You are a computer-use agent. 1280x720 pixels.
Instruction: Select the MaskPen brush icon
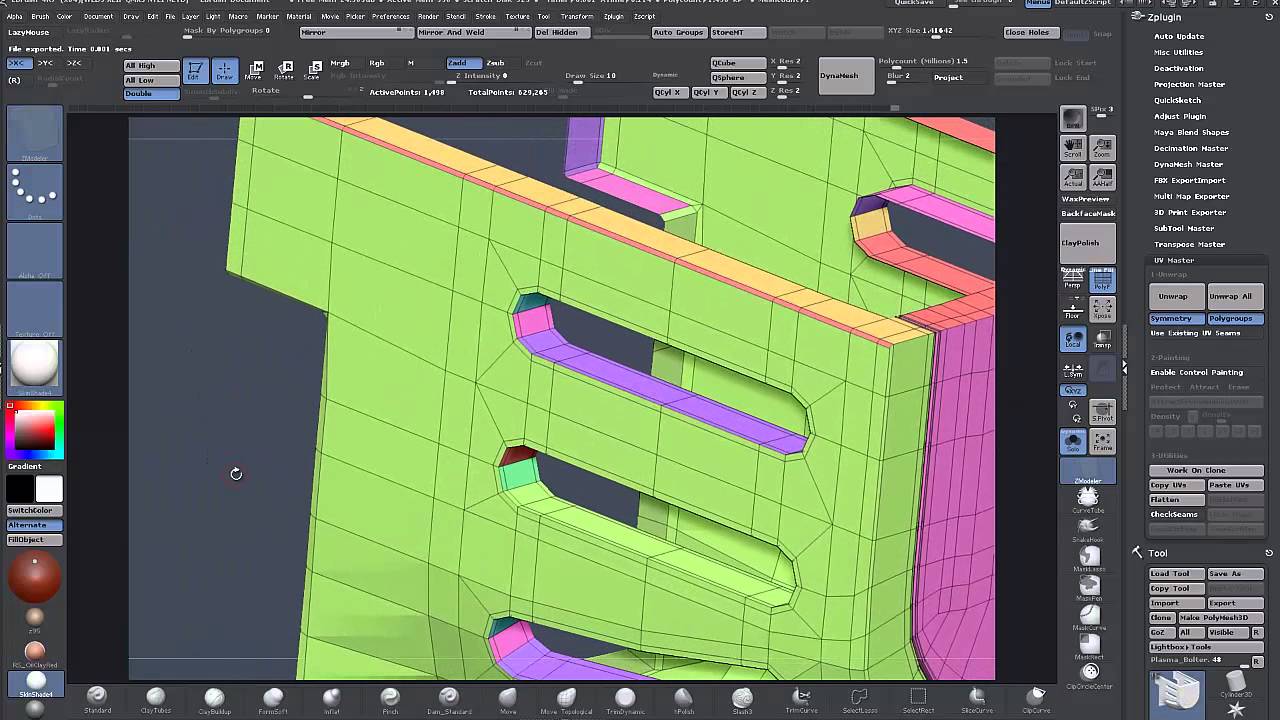(x=1088, y=587)
